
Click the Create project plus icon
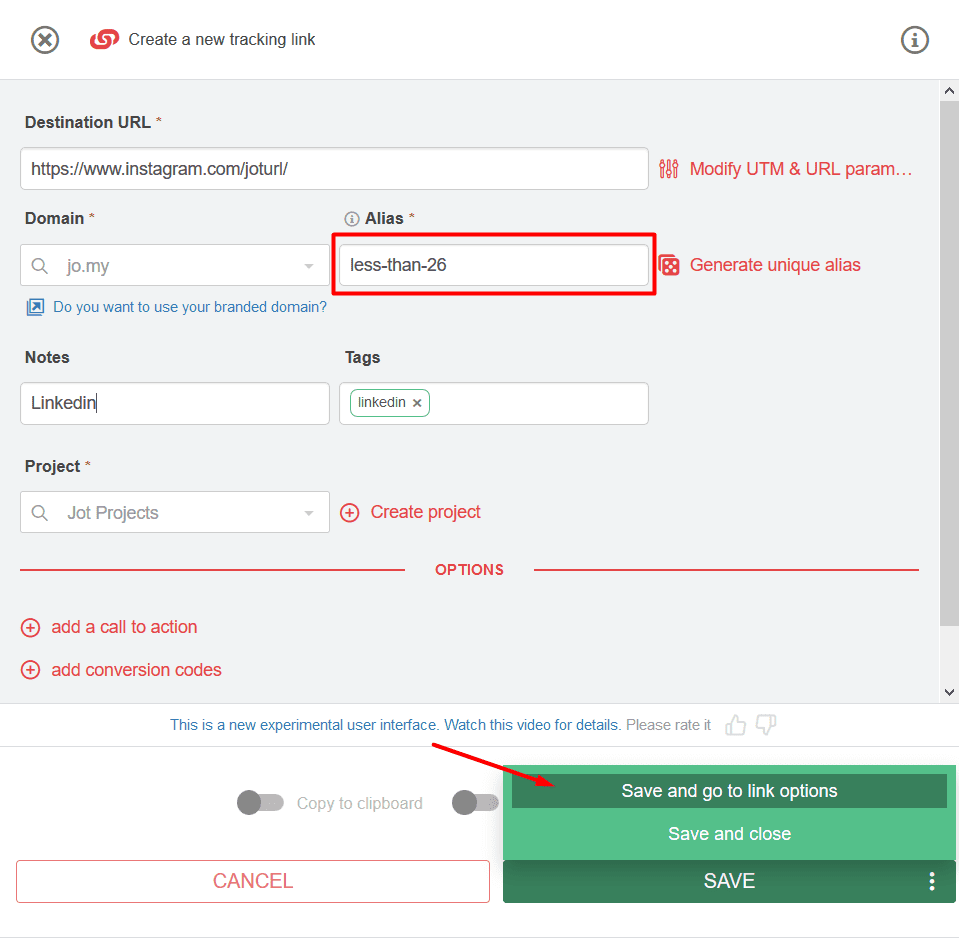[x=350, y=512]
